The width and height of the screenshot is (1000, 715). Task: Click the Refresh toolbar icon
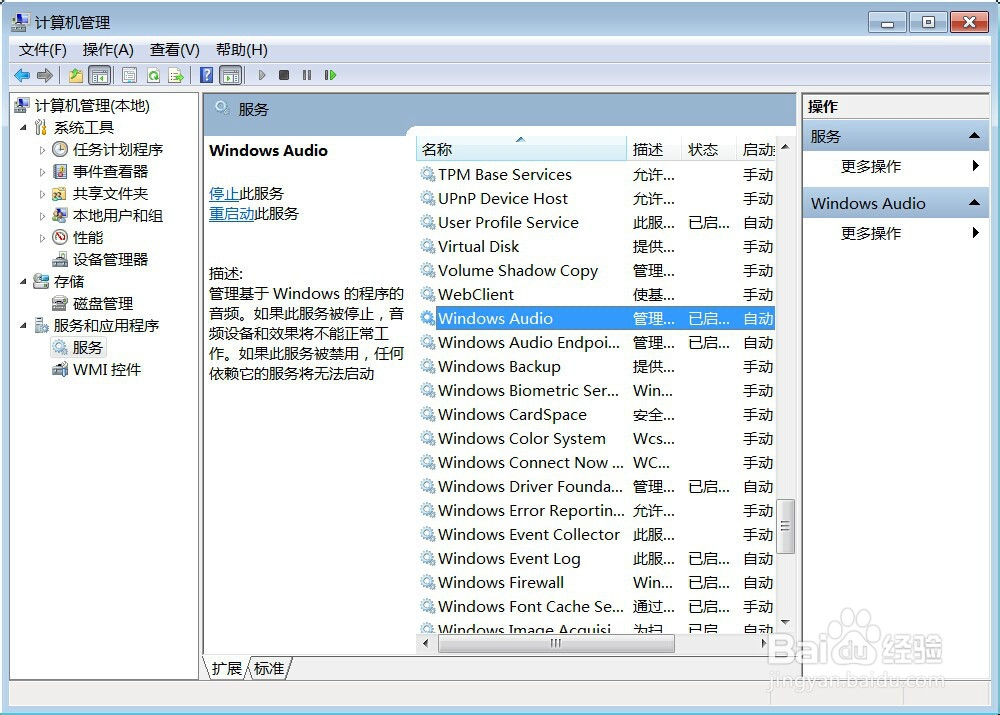coord(153,75)
